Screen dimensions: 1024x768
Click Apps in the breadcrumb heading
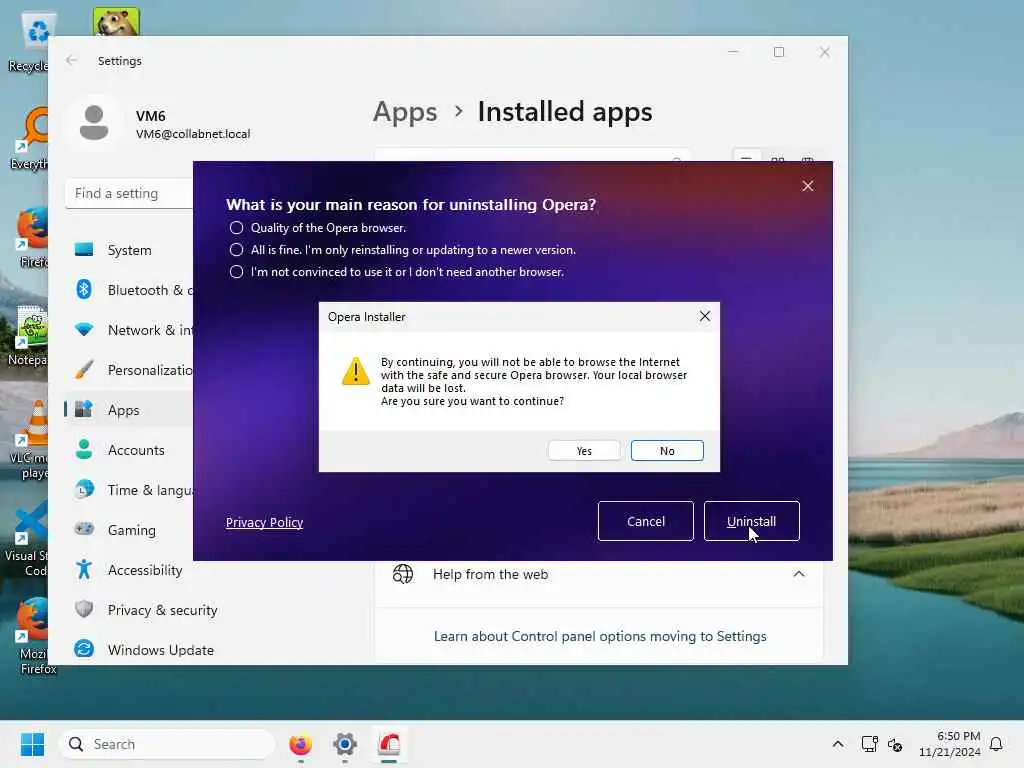click(405, 112)
